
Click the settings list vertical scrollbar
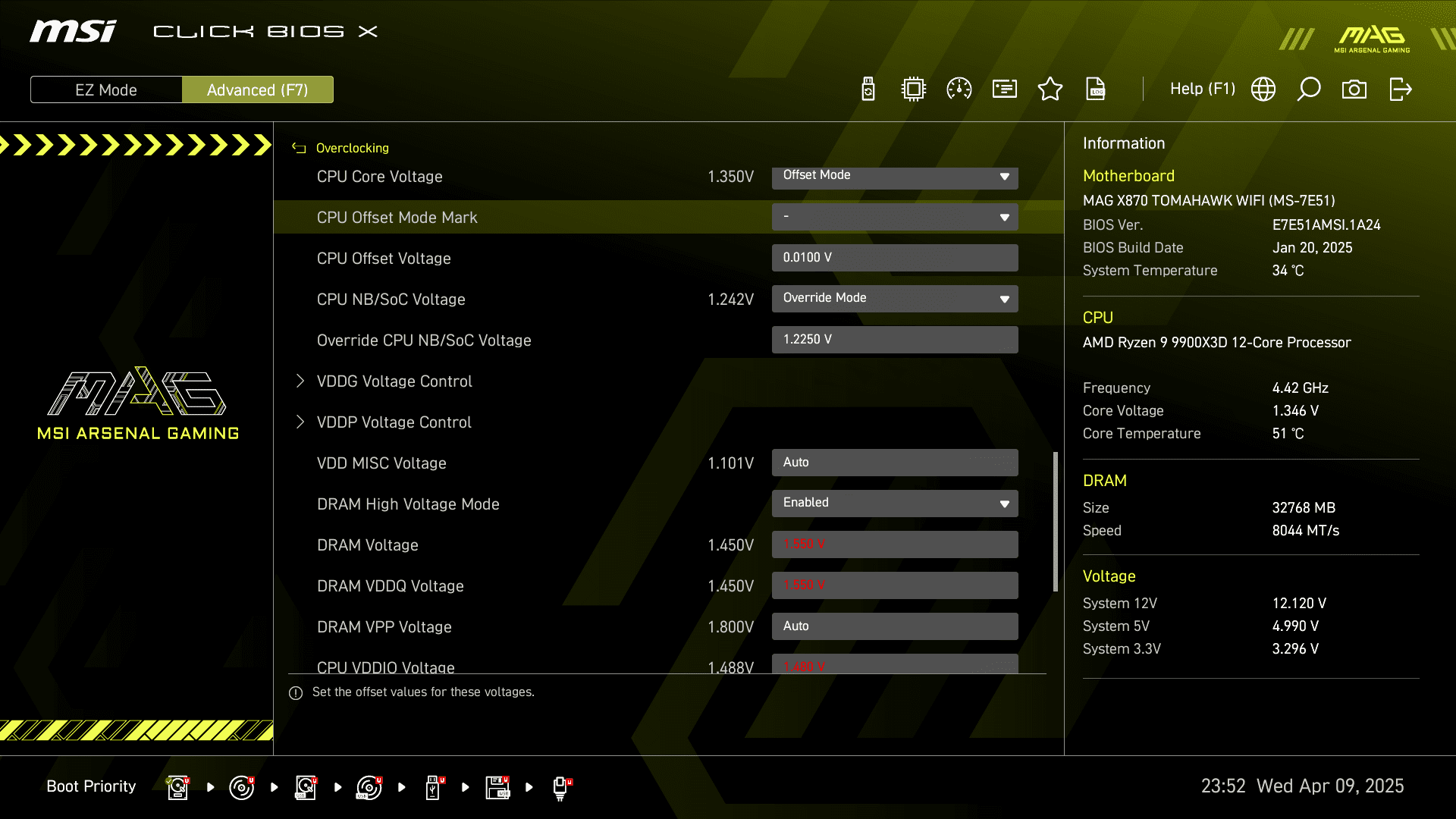pyautogui.click(x=1055, y=522)
